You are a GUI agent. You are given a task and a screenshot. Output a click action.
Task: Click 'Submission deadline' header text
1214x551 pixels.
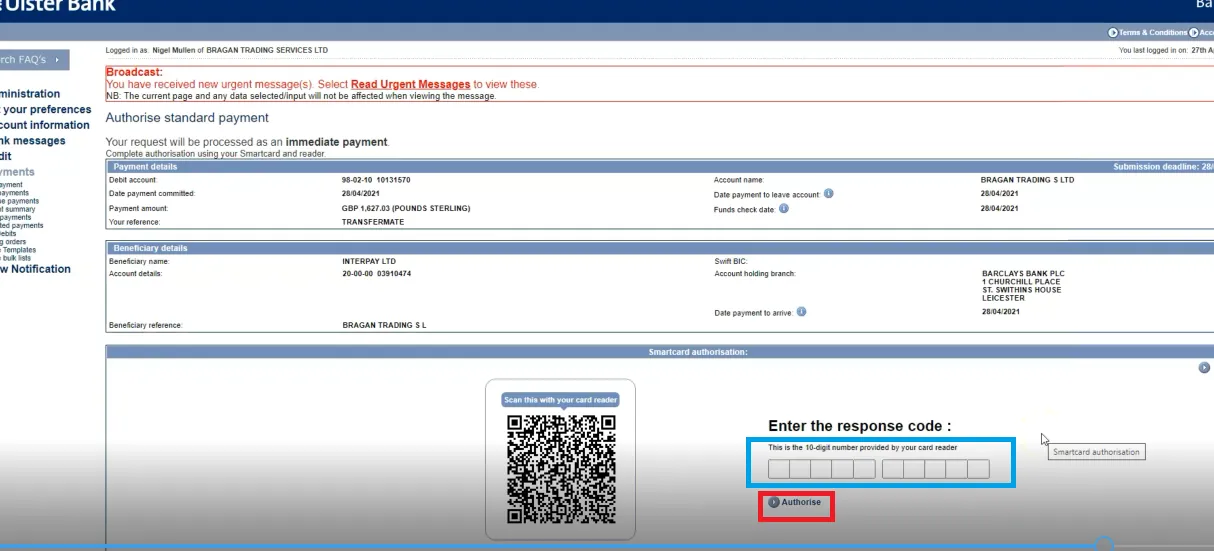click(x=1163, y=167)
